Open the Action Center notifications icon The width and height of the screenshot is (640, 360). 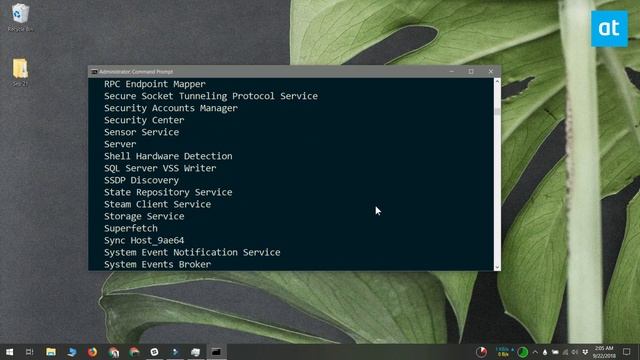(x=627, y=351)
